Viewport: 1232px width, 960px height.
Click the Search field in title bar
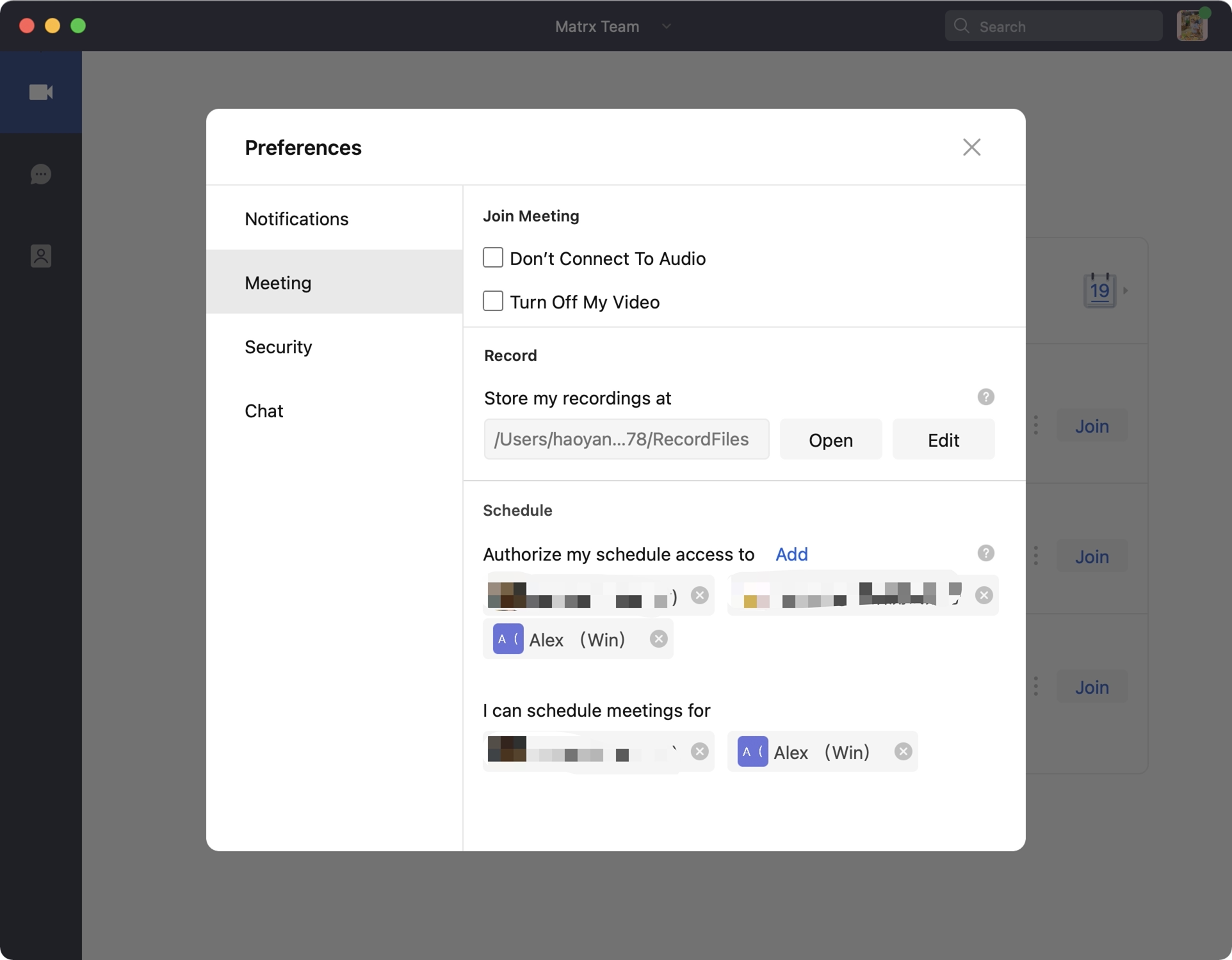pyautogui.click(x=1053, y=26)
